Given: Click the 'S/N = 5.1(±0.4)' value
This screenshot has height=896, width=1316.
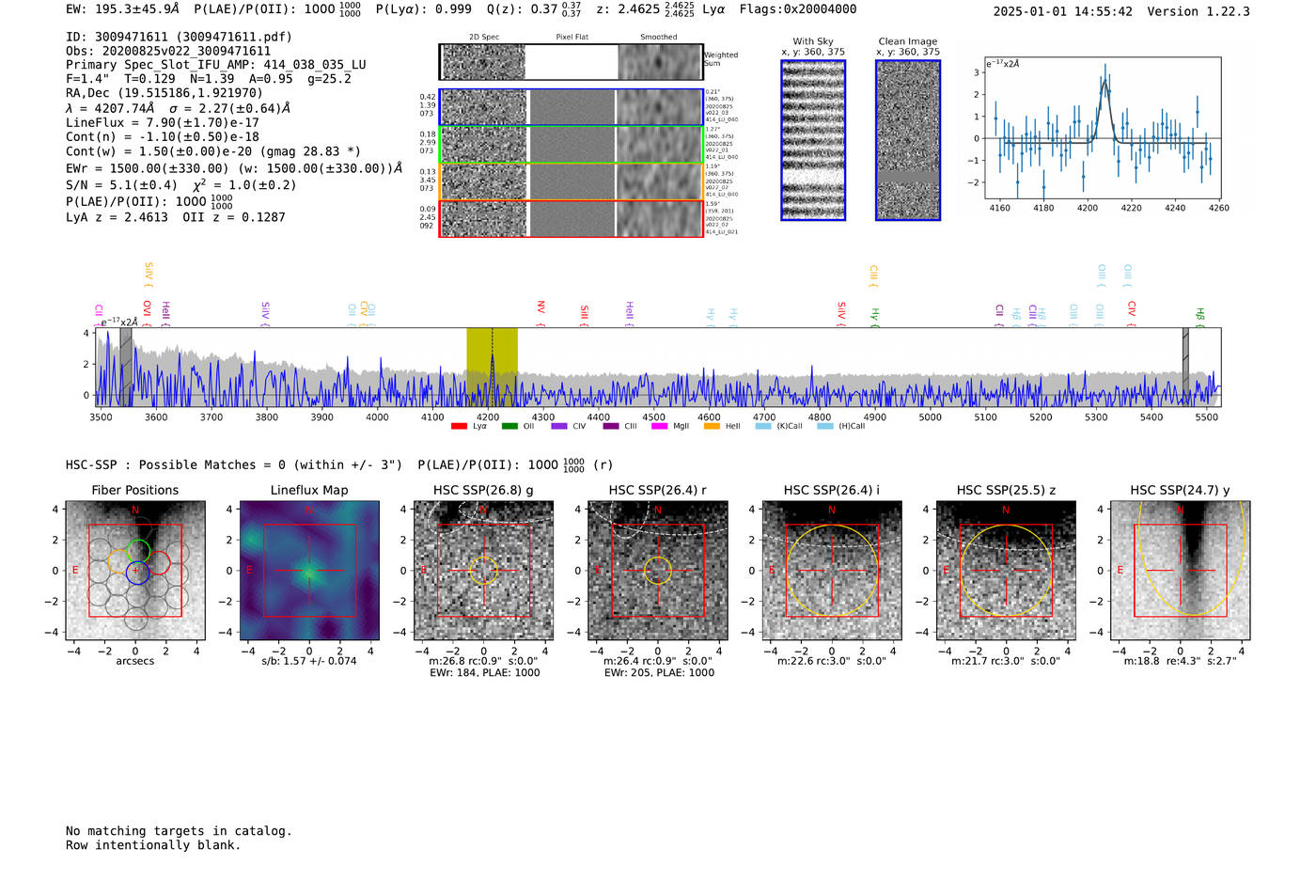Looking at the screenshot, I should coord(121,184).
